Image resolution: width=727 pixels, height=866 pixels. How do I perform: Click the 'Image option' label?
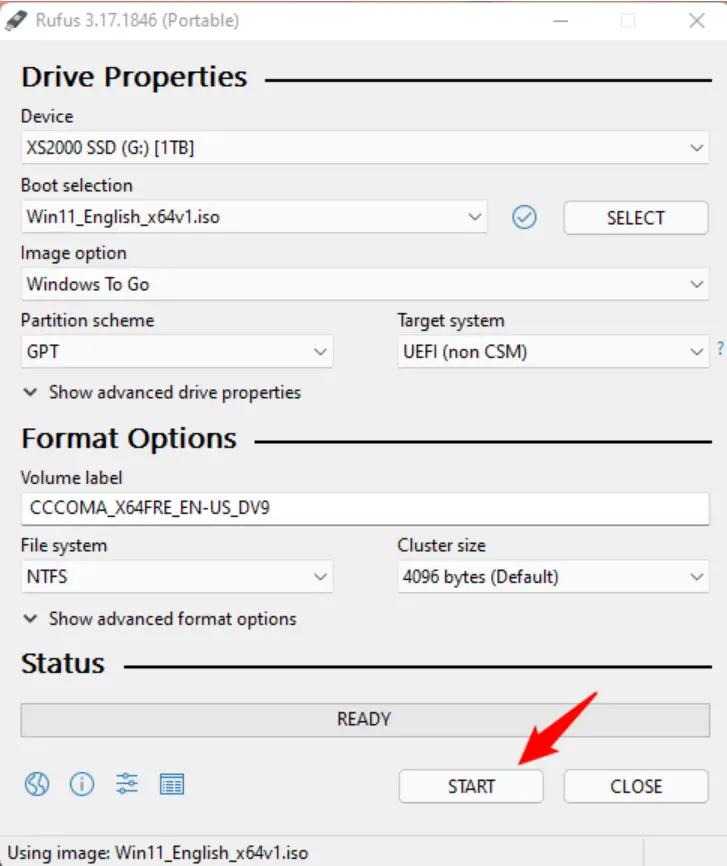[73, 253]
